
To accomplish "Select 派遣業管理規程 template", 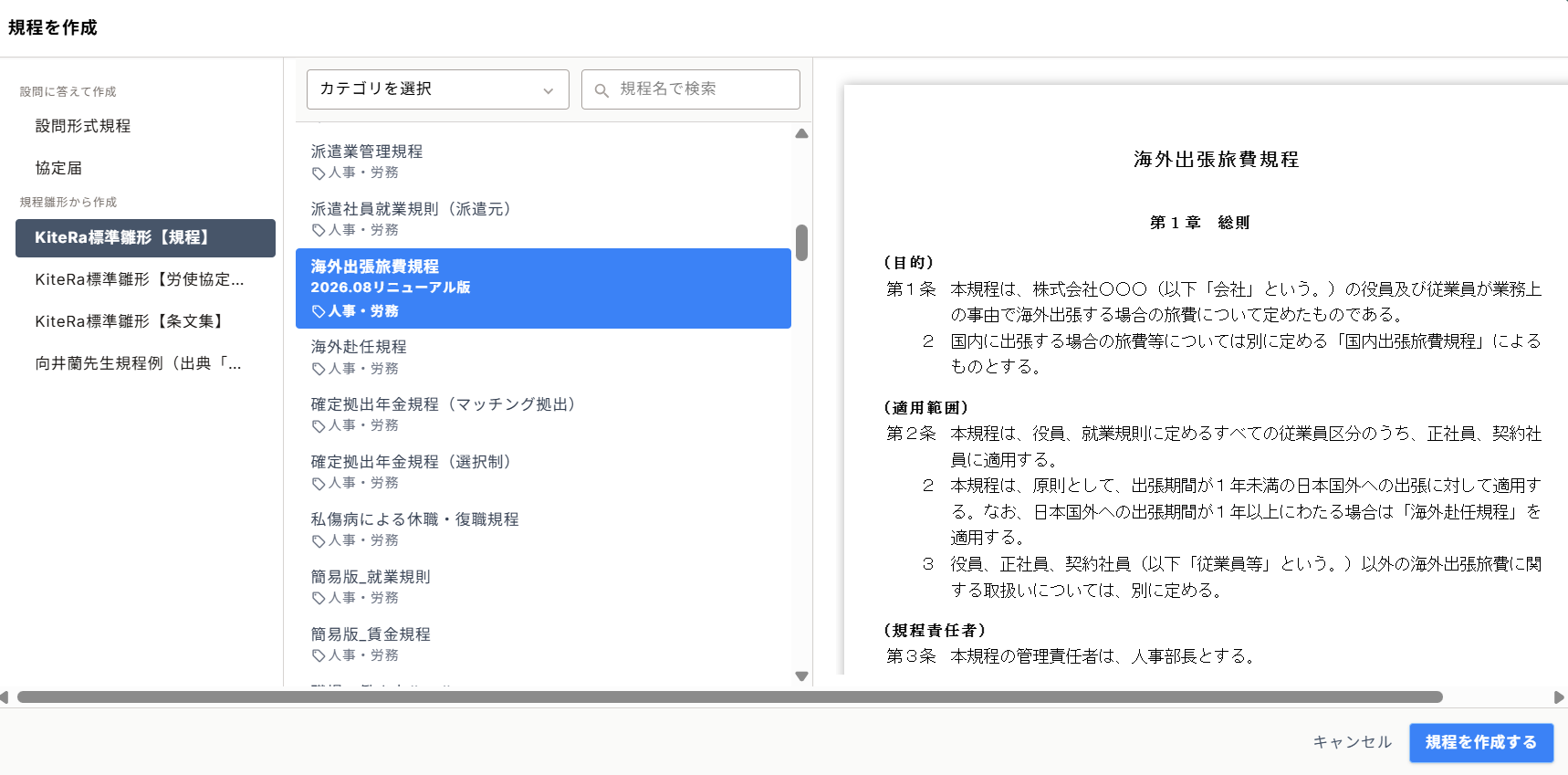I will click(x=543, y=162).
